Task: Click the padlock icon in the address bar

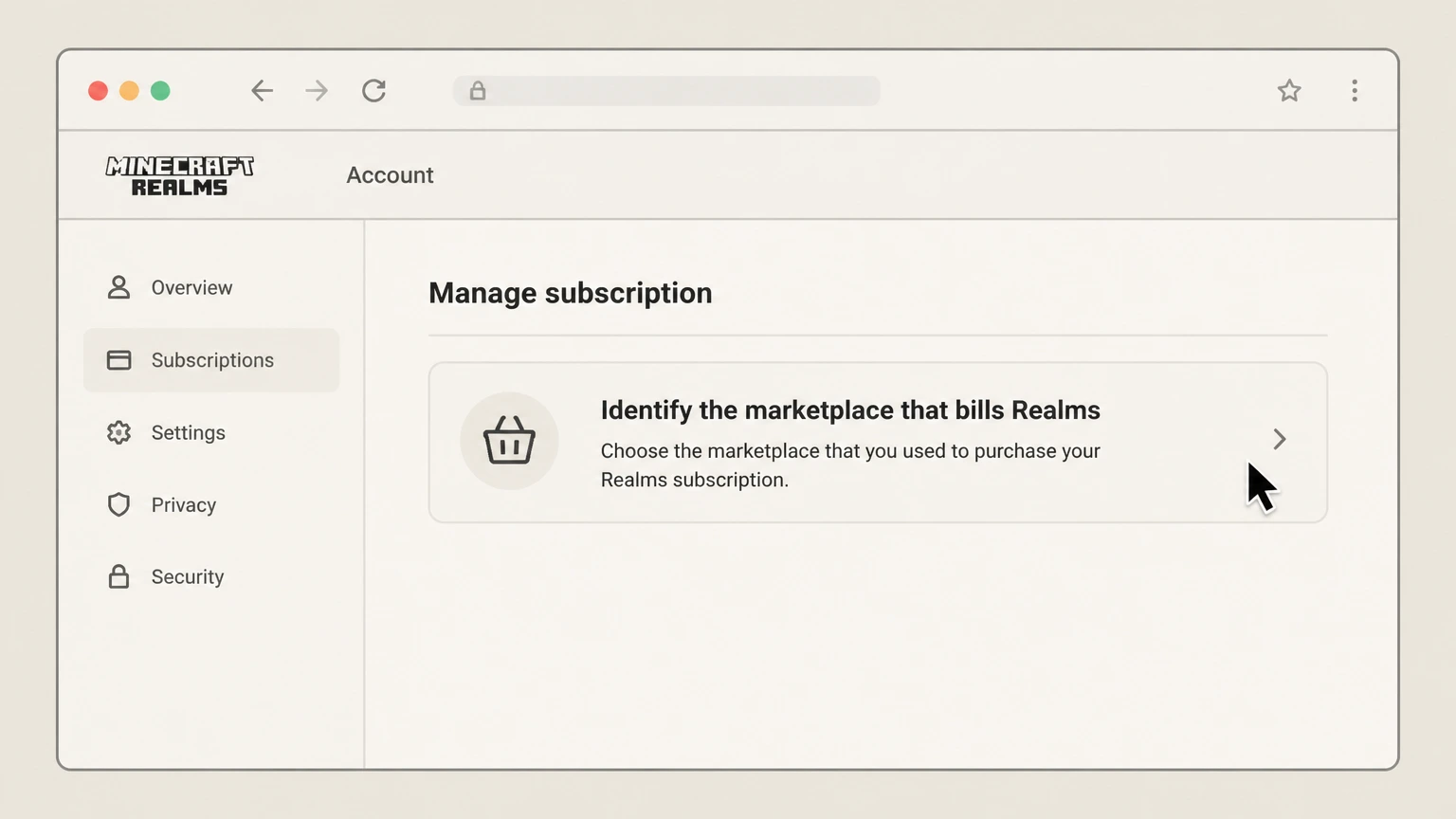Action: [x=478, y=91]
